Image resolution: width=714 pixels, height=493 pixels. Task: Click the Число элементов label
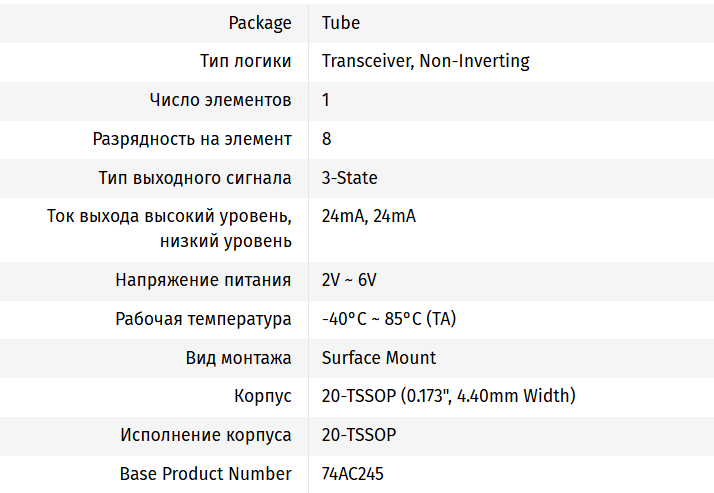click(220, 100)
